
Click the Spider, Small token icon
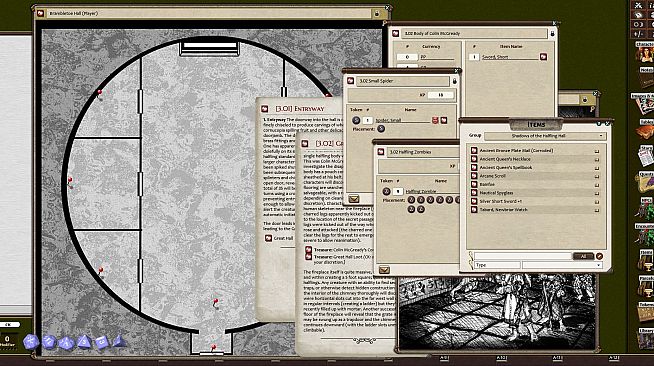[356, 120]
